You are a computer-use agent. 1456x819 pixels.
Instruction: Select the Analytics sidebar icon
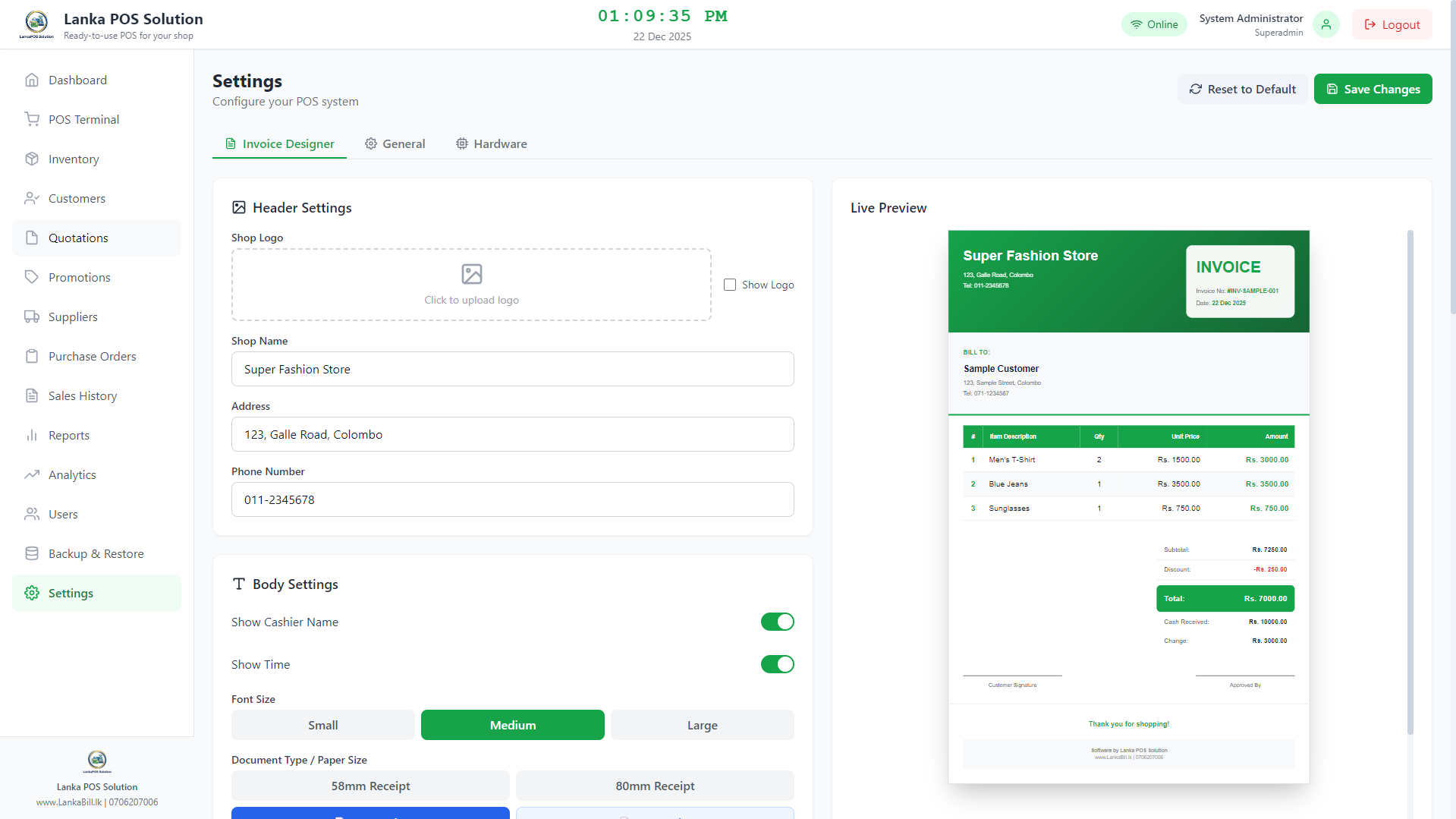(x=32, y=474)
